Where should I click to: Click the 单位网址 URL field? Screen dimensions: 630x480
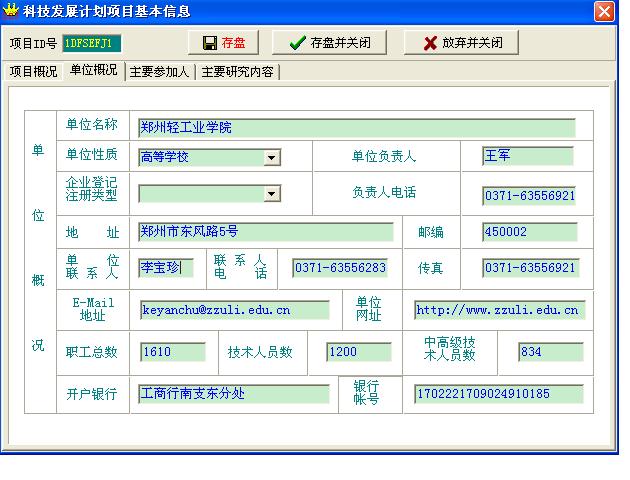click(x=498, y=310)
